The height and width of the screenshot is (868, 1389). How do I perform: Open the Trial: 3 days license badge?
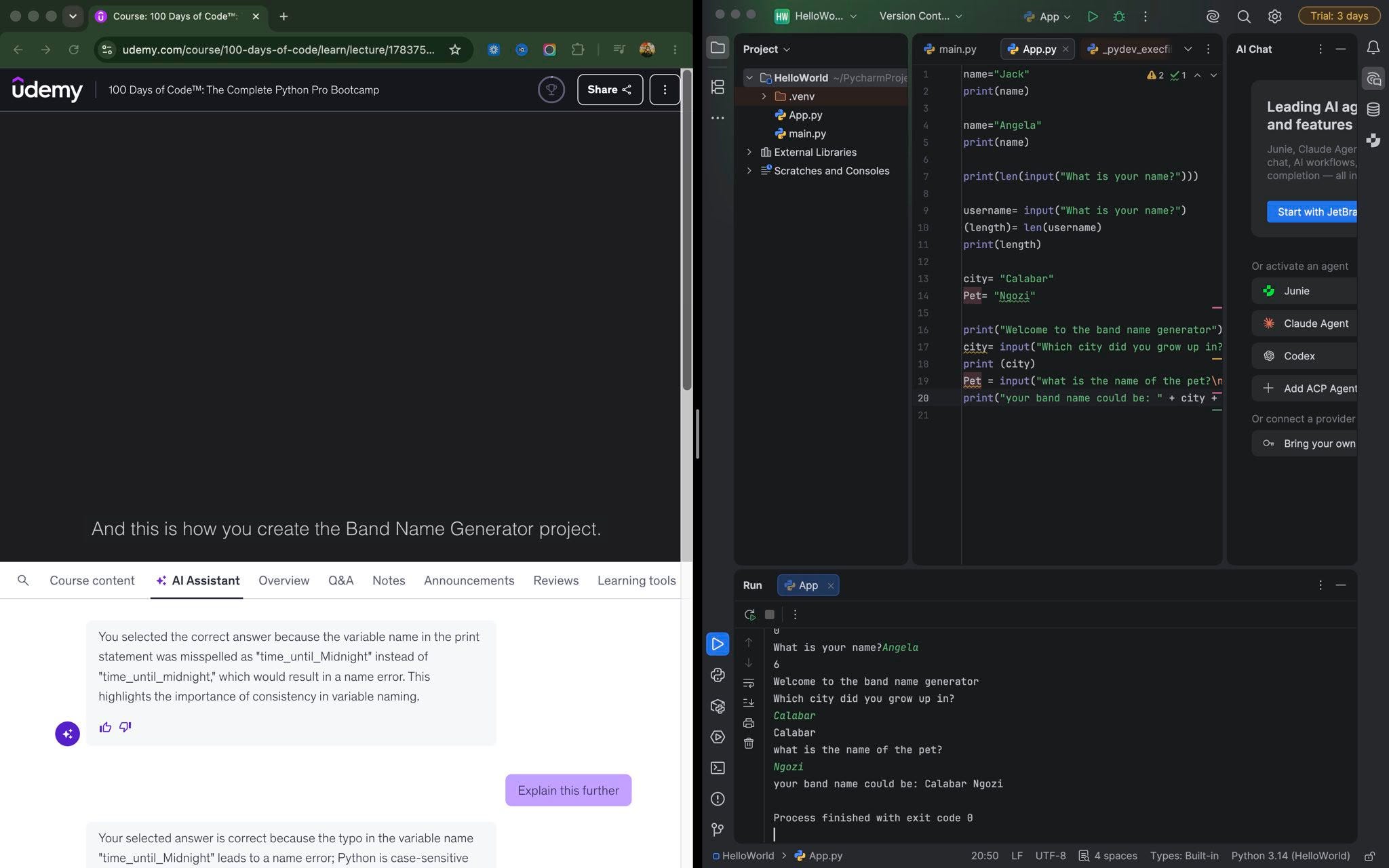click(x=1339, y=16)
